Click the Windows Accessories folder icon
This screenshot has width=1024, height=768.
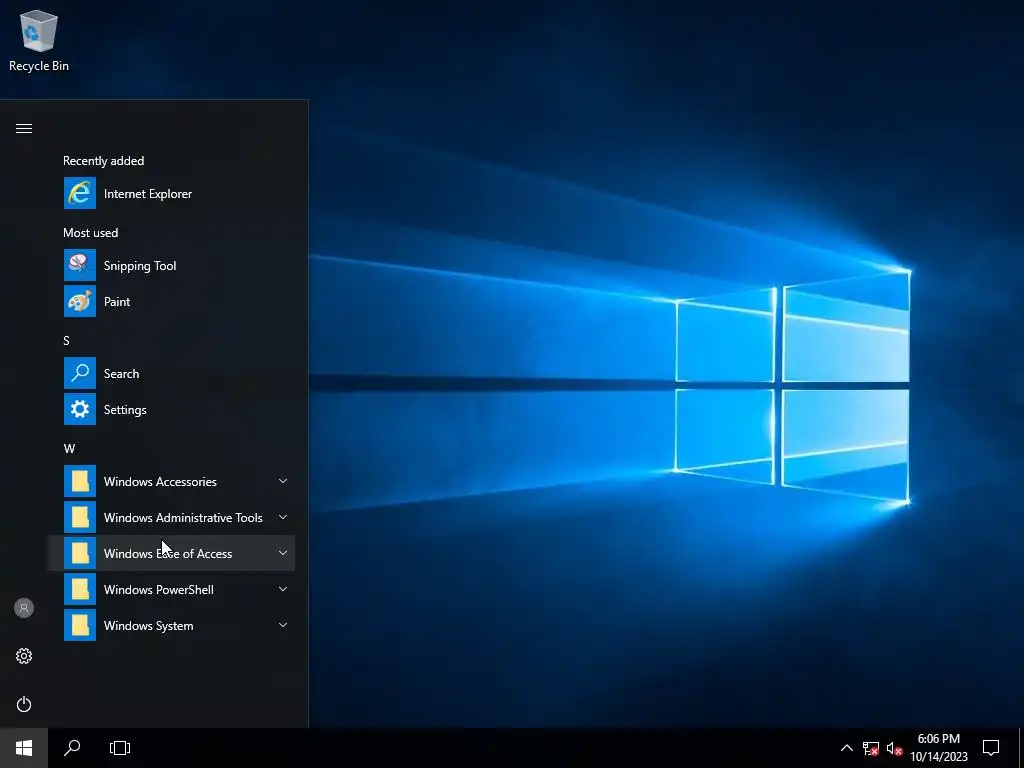[x=80, y=481]
